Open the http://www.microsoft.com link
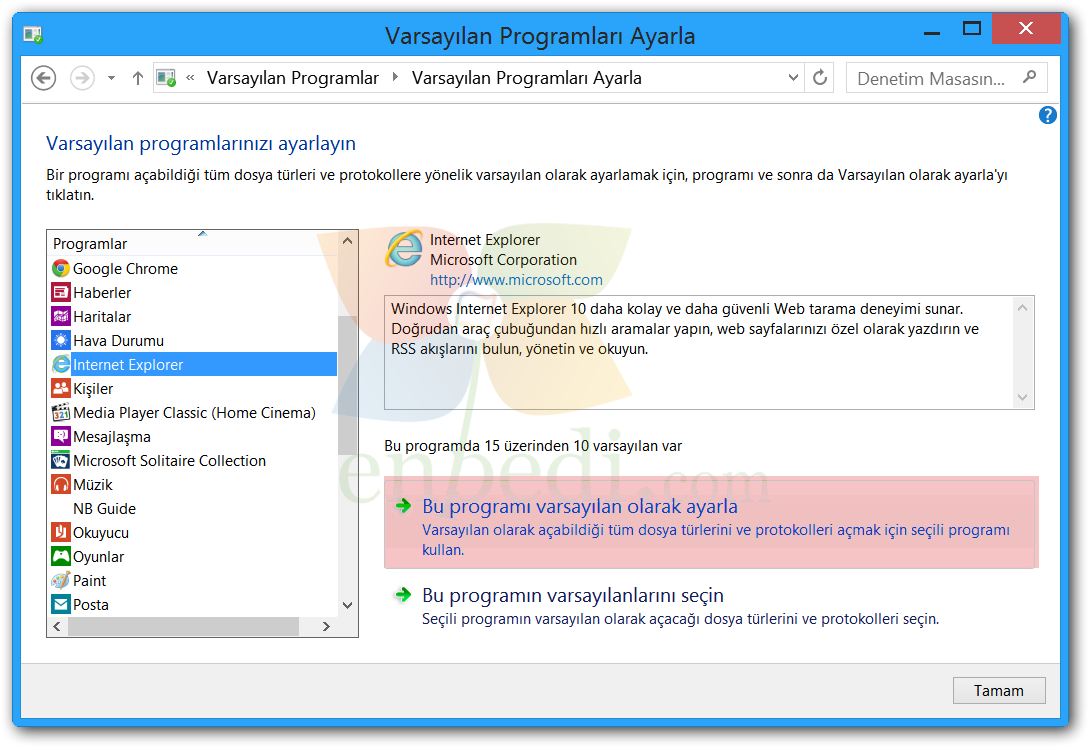Screen dimensions: 1089x747 (x=516, y=280)
